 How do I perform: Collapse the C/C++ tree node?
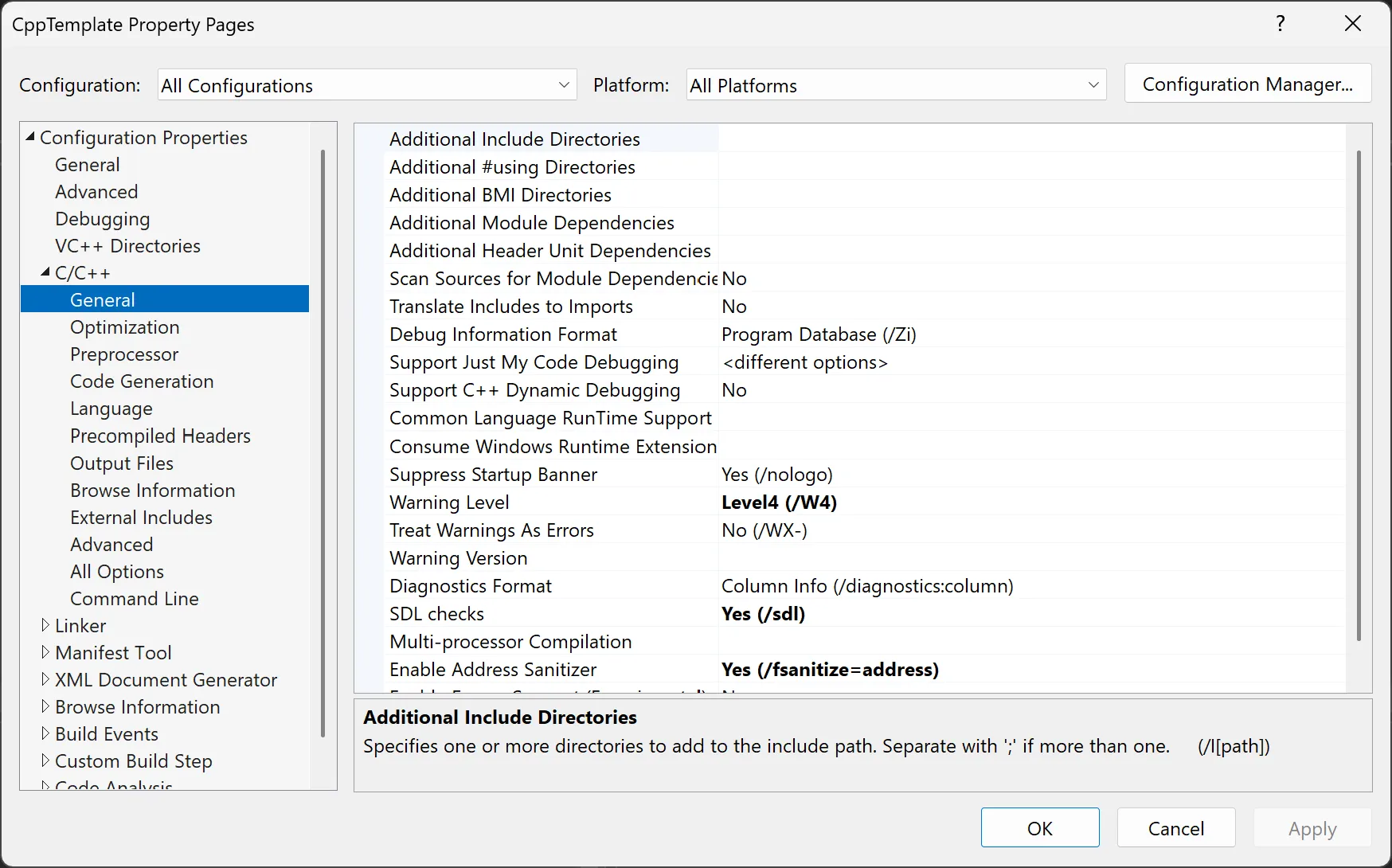click(x=45, y=272)
